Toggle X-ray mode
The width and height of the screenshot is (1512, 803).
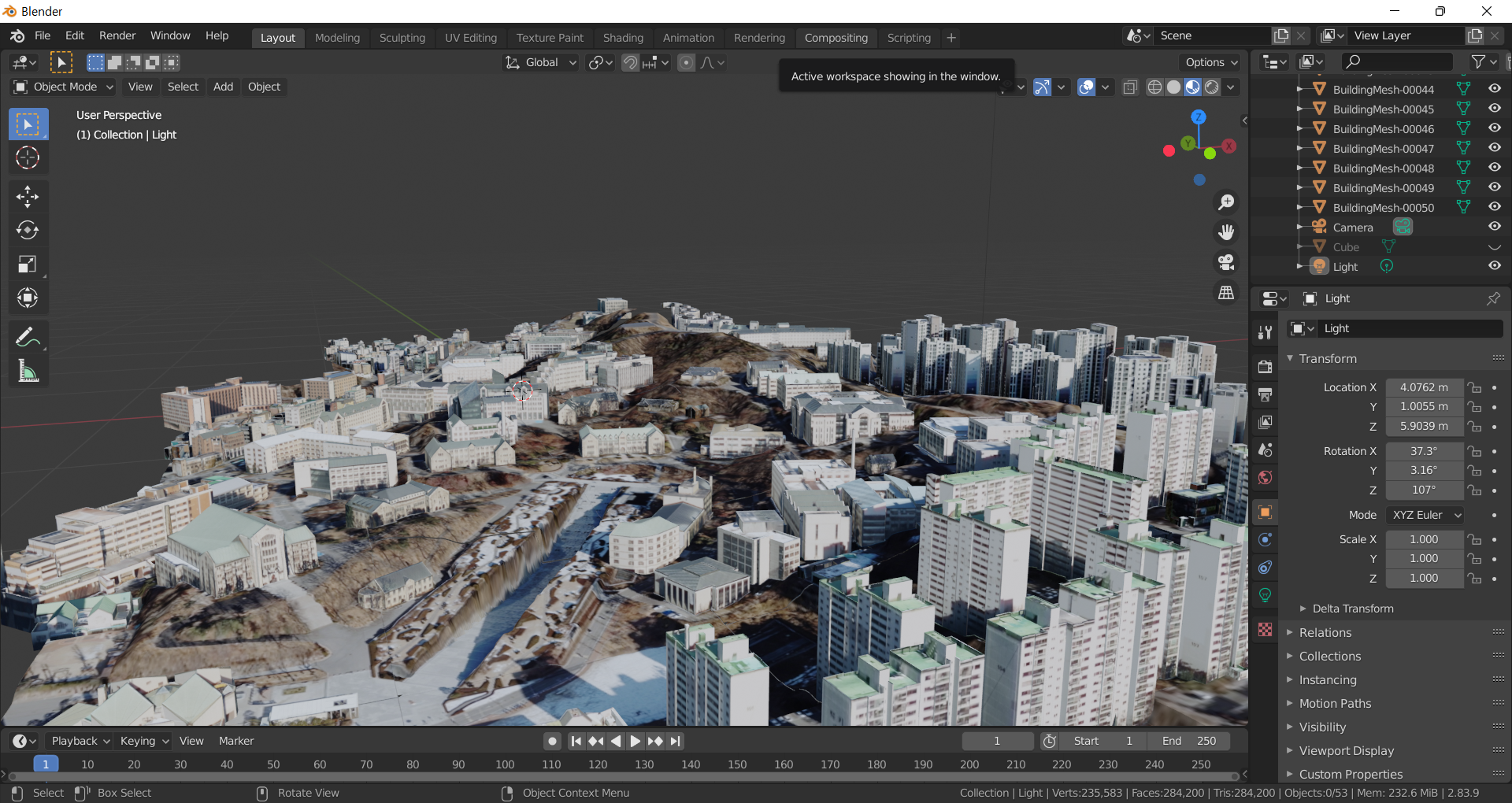(1130, 87)
